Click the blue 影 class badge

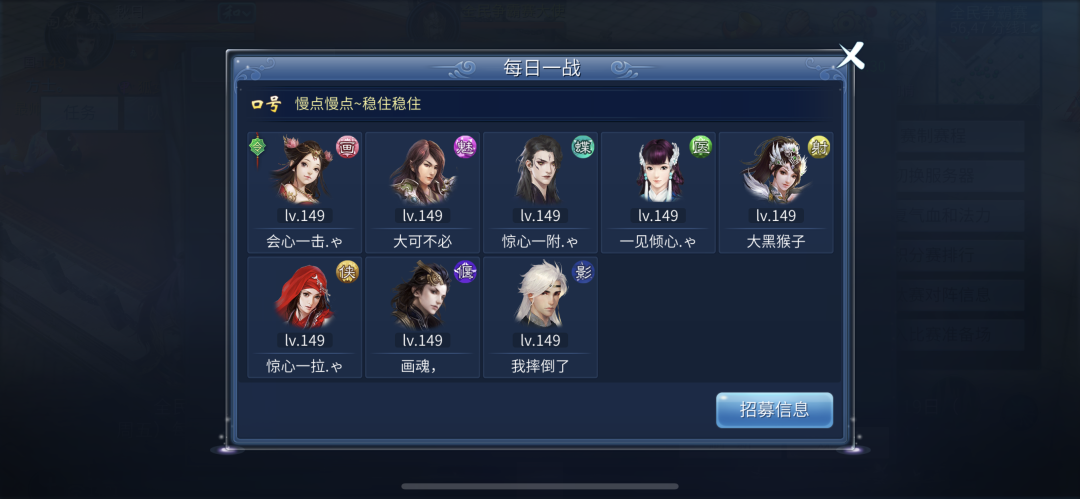(583, 272)
